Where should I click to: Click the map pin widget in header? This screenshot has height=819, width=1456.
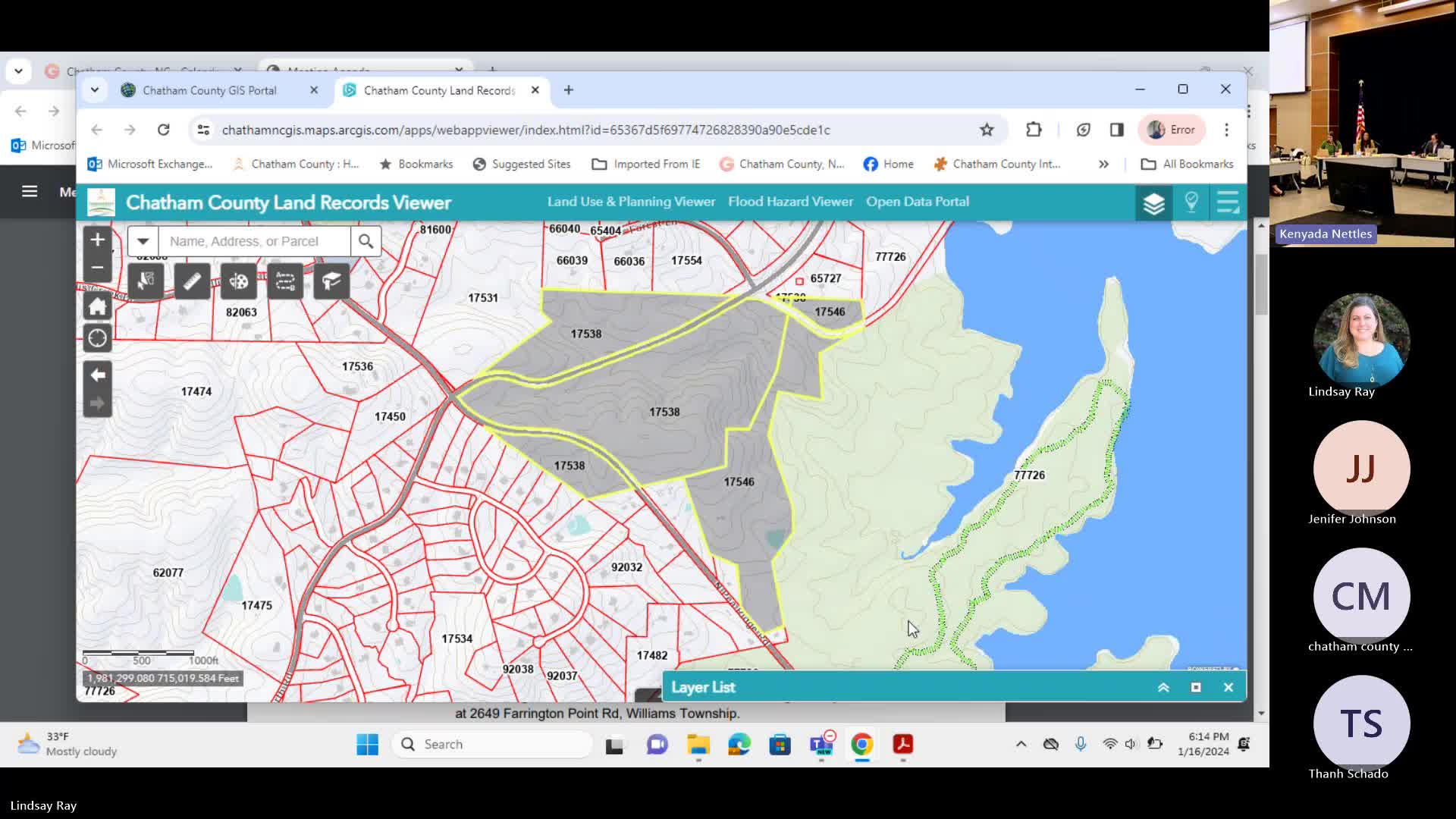pos(1191,202)
